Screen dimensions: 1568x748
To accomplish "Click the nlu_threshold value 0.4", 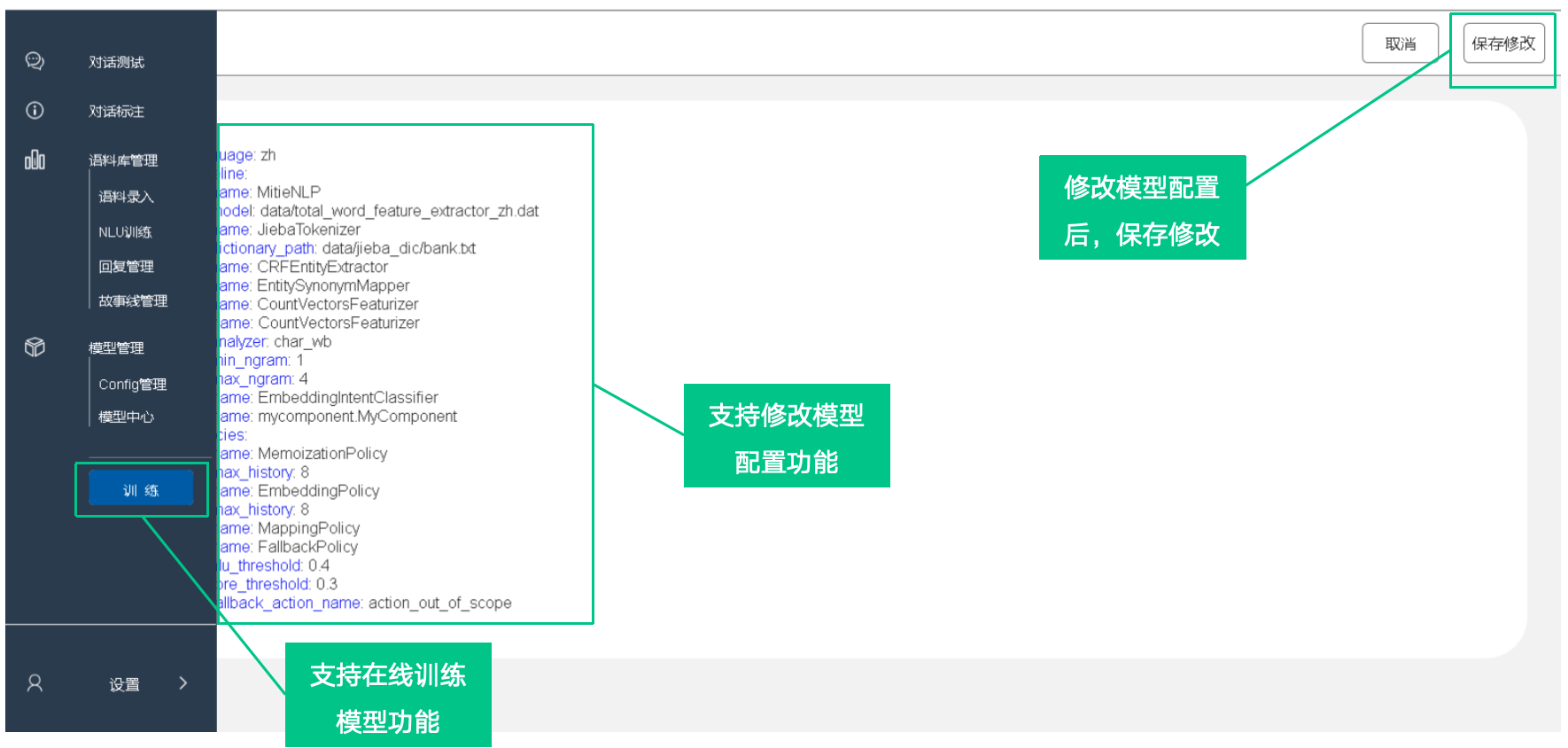I will (319, 565).
